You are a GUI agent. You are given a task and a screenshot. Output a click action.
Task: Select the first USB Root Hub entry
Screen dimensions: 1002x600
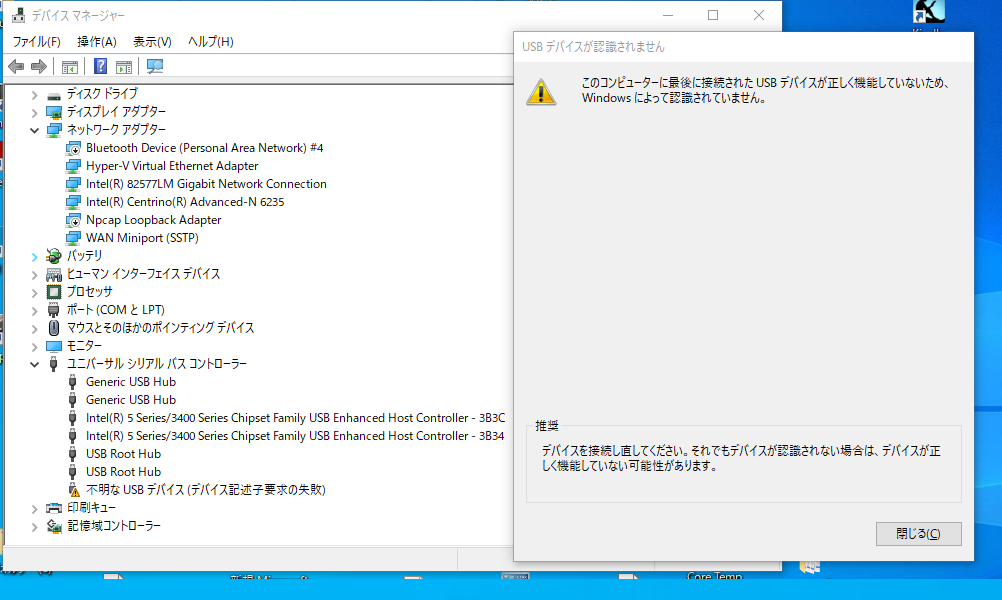click(x=123, y=454)
